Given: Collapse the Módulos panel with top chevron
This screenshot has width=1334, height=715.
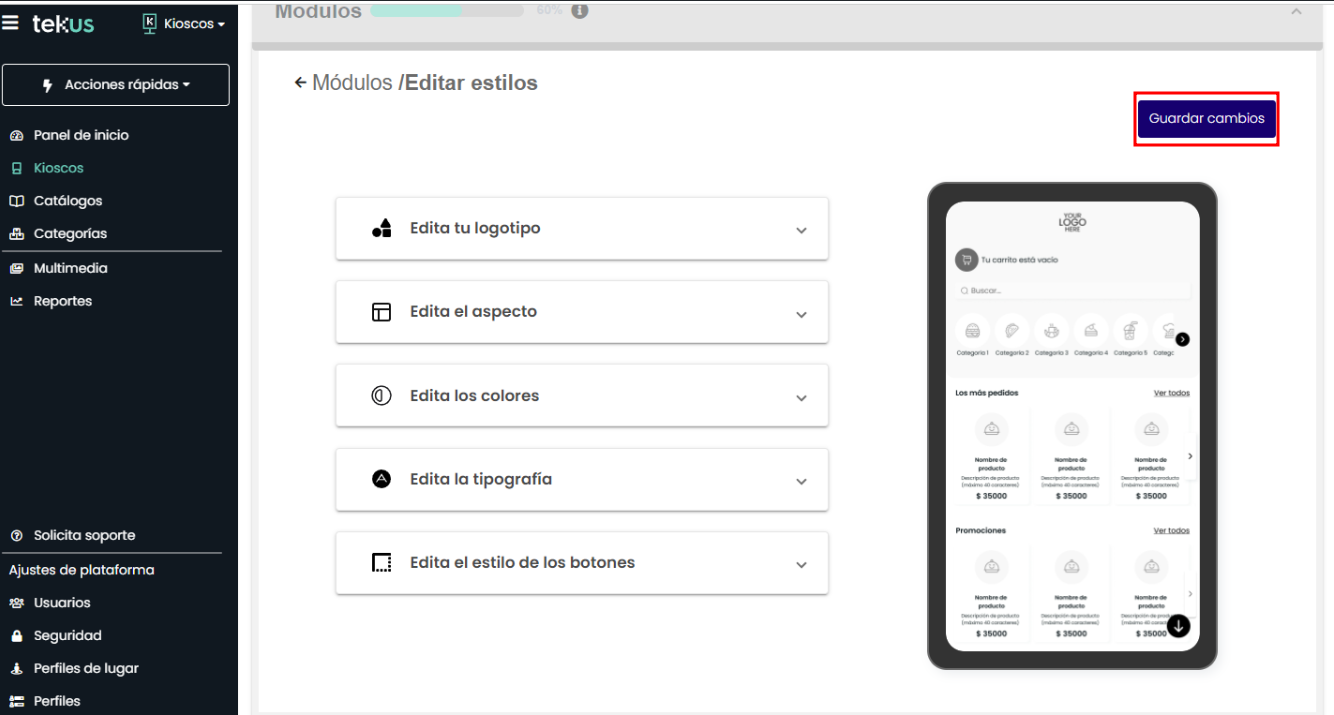Looking at the screenshot, I should pyautogui.click(x=1296, y=12).
